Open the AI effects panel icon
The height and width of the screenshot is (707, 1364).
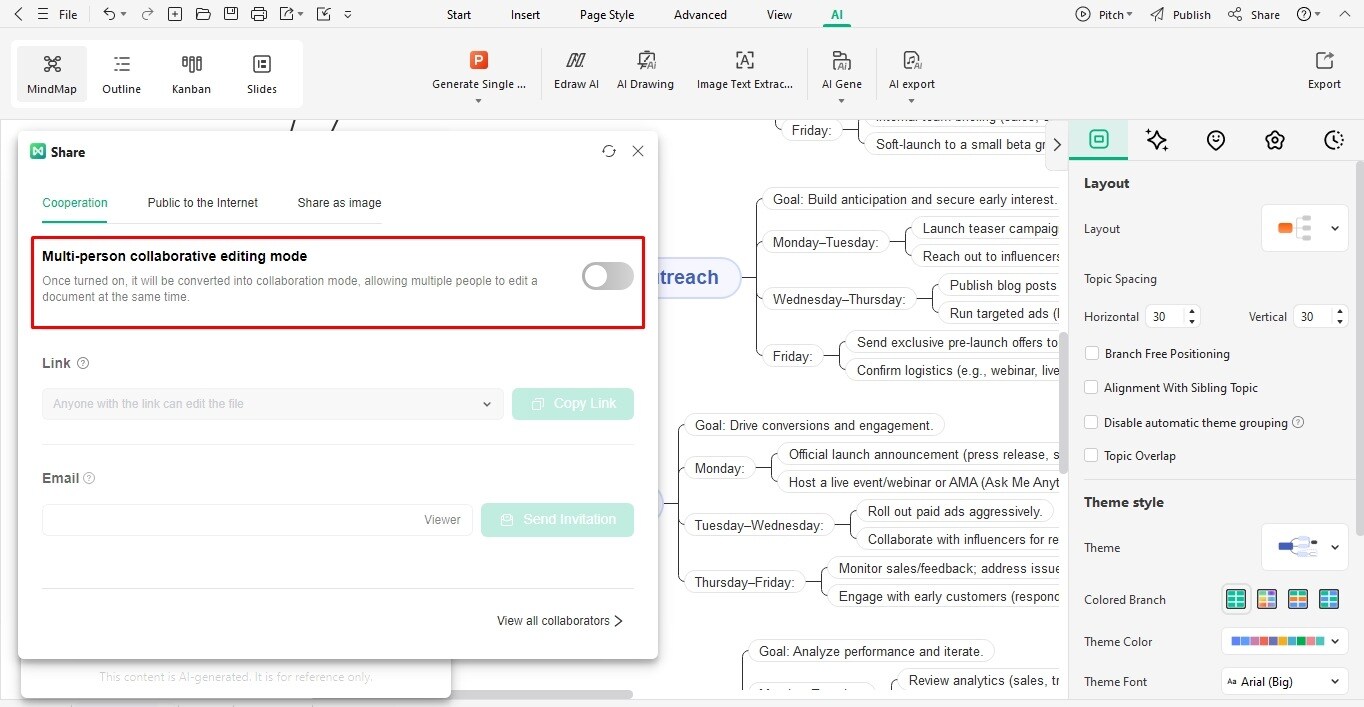(1157, 140)
